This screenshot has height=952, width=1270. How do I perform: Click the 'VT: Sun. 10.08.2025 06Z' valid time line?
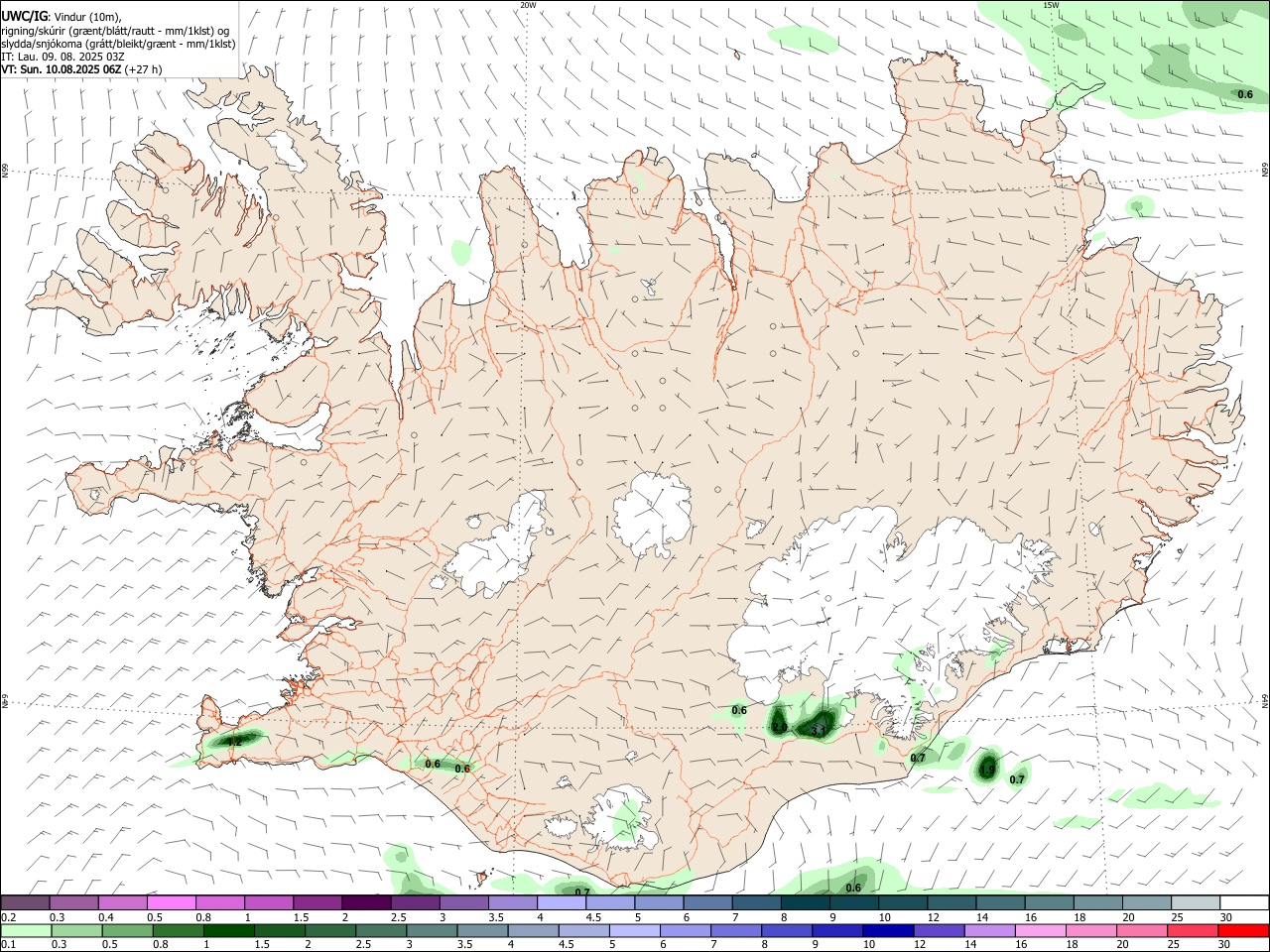(x=81, y=69)
